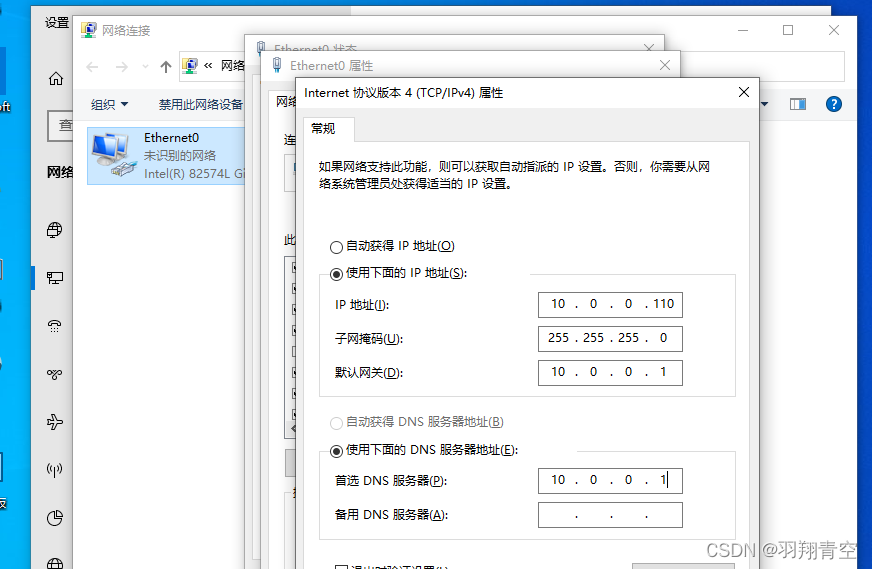
Task: Open the Dial-up icon in the Settings sidebar
Action: 54,326
